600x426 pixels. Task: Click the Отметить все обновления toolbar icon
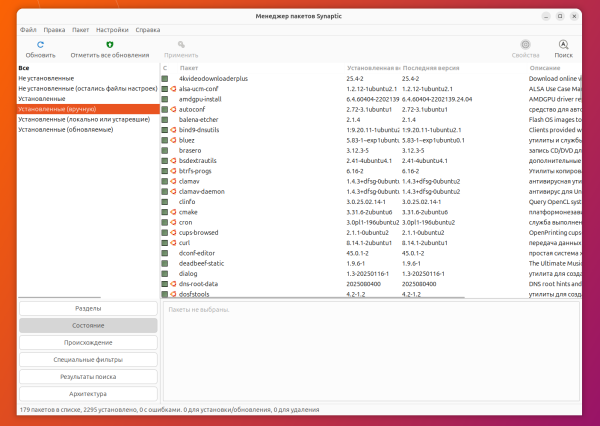(x=109, y=44)
